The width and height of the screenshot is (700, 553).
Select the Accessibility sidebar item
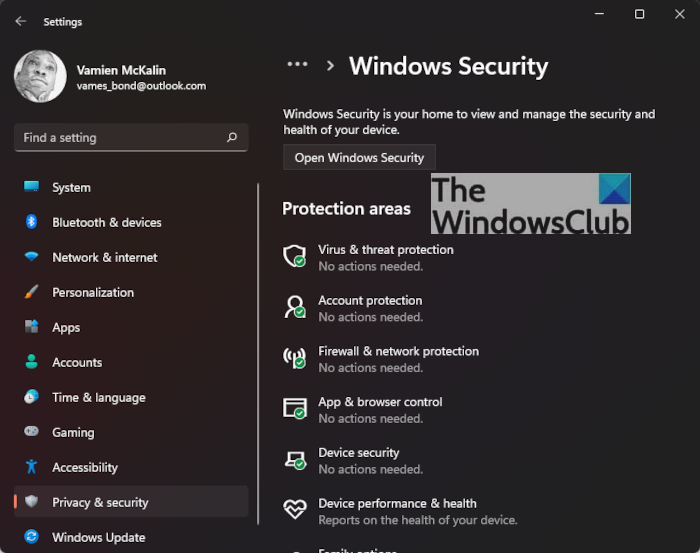85,467
